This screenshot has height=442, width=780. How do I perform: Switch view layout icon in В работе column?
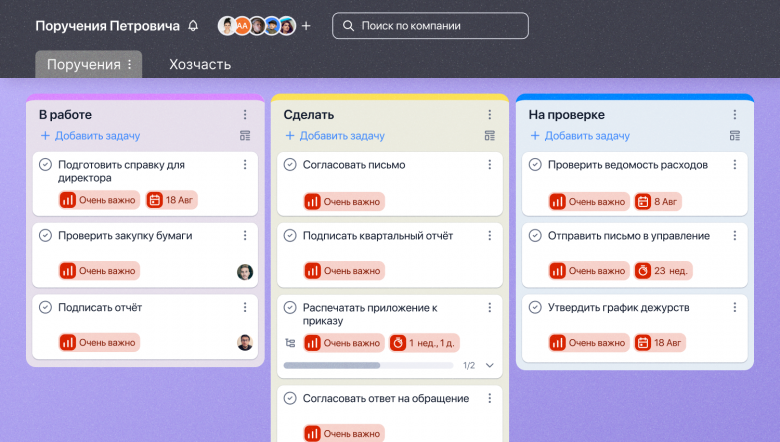click(x=245, y=136)
